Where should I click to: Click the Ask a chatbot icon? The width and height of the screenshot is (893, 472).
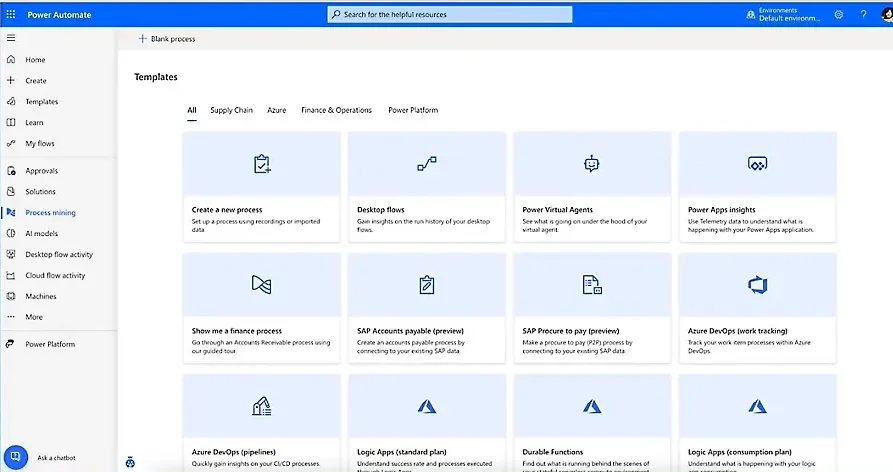click(15, 457)
